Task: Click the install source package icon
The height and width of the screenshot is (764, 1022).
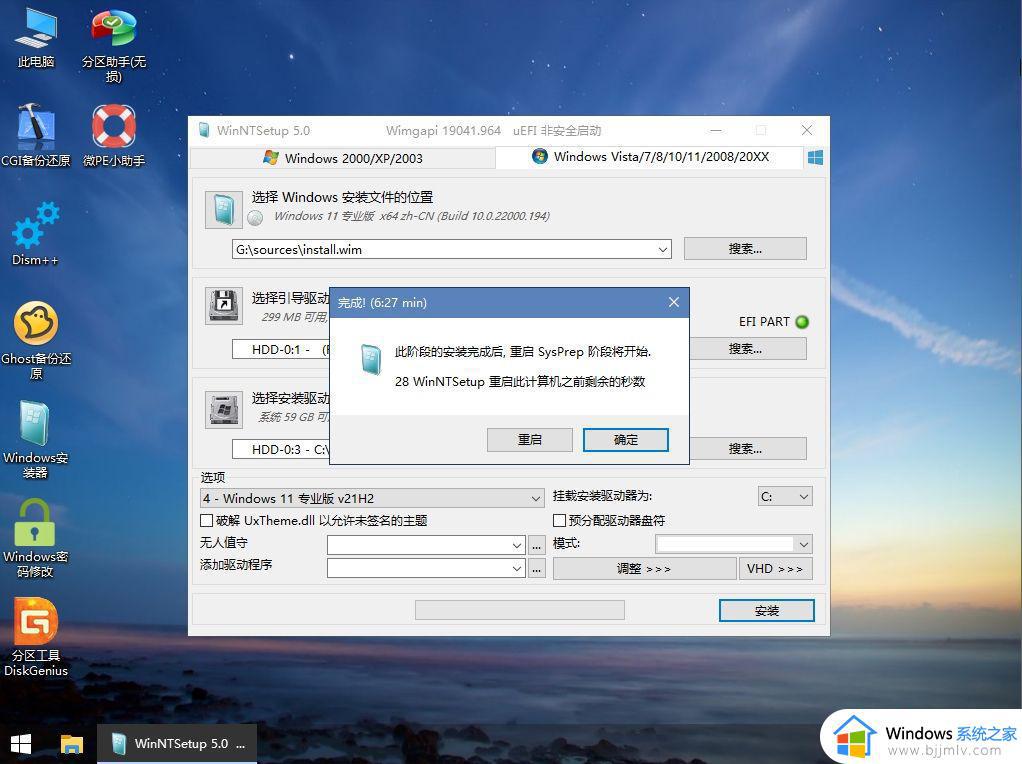Action: 224,209
